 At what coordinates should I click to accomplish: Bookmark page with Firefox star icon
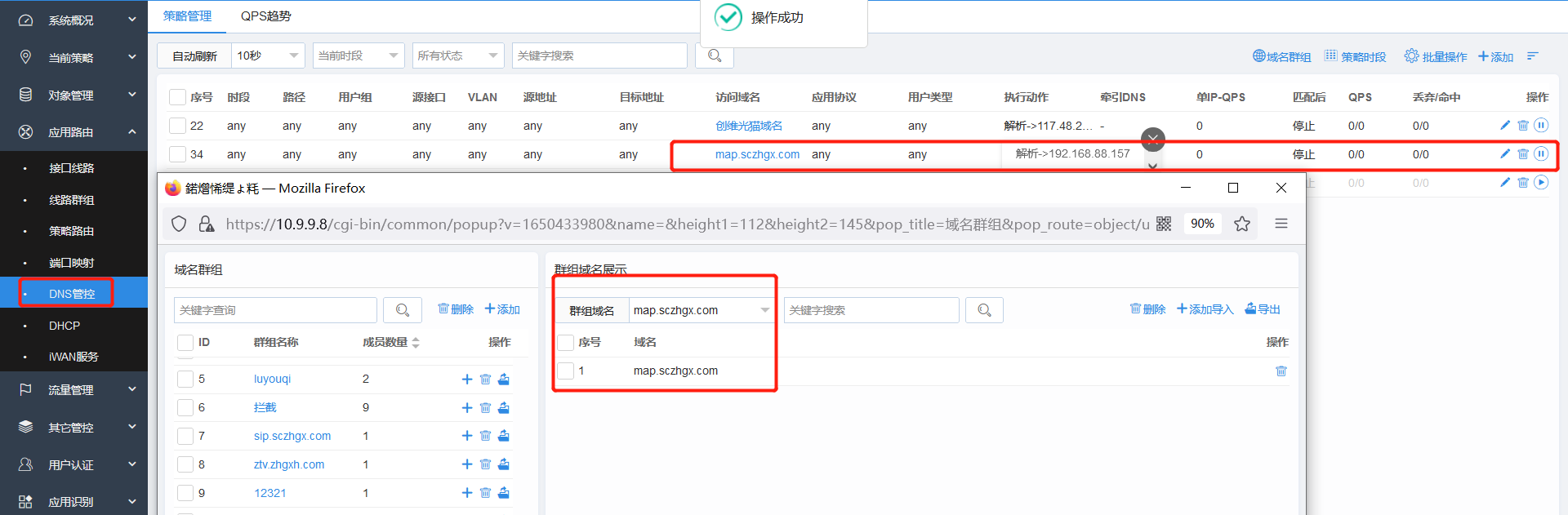click(x=1242, y=224)
